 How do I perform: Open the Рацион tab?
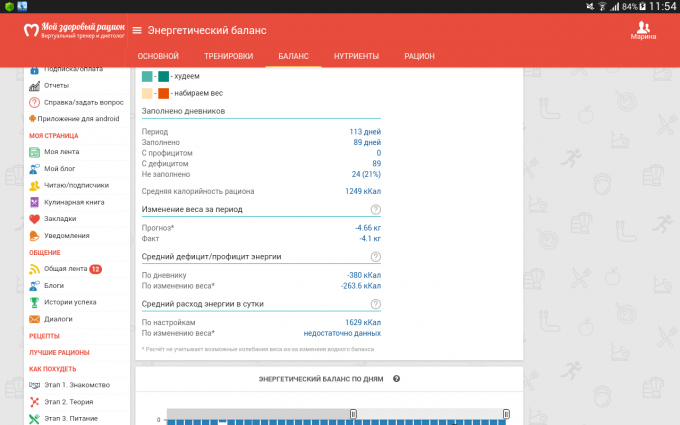(x=419, y=57)
